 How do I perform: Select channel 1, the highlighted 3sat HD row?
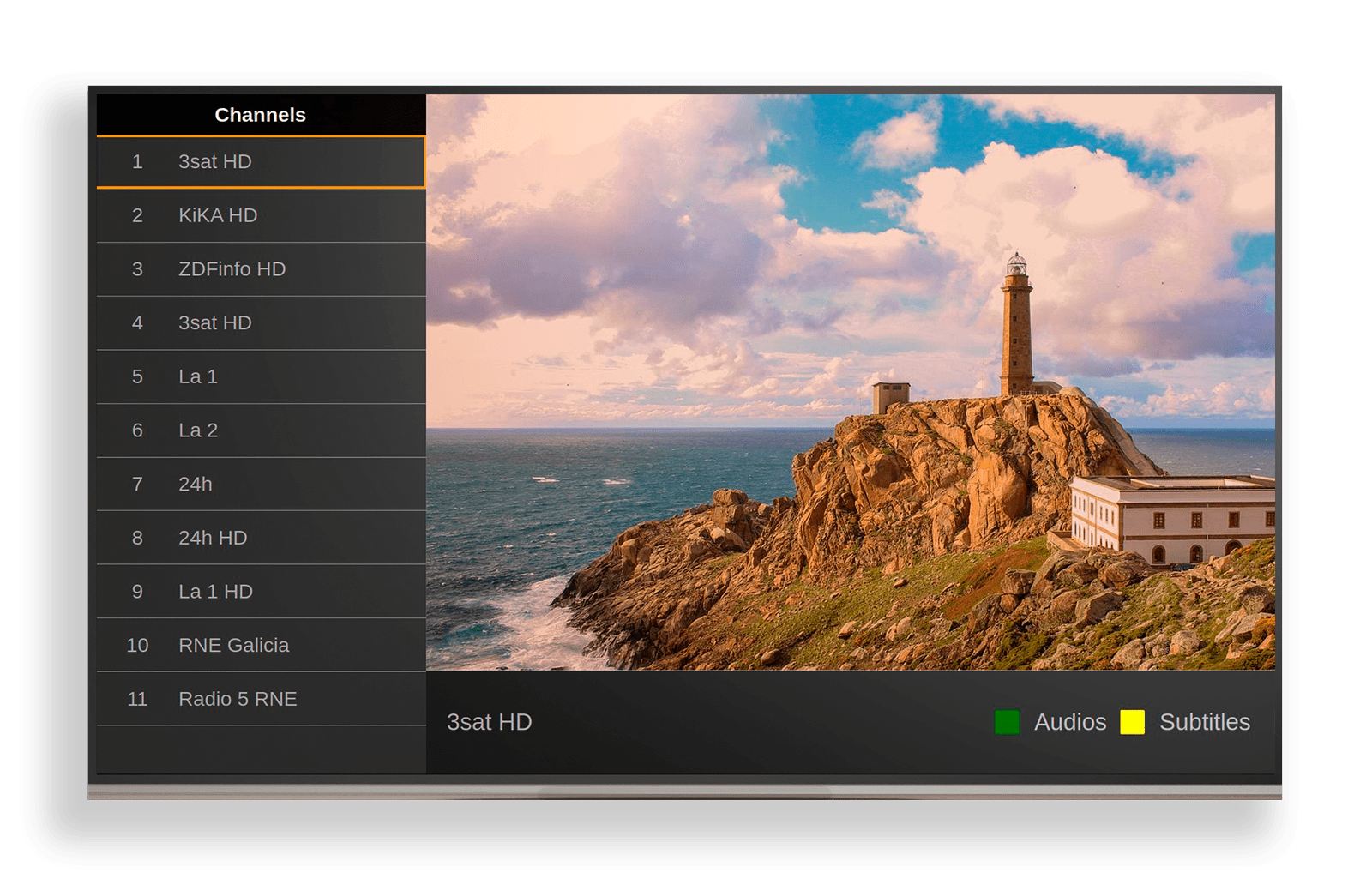click(x=261, y=162)
